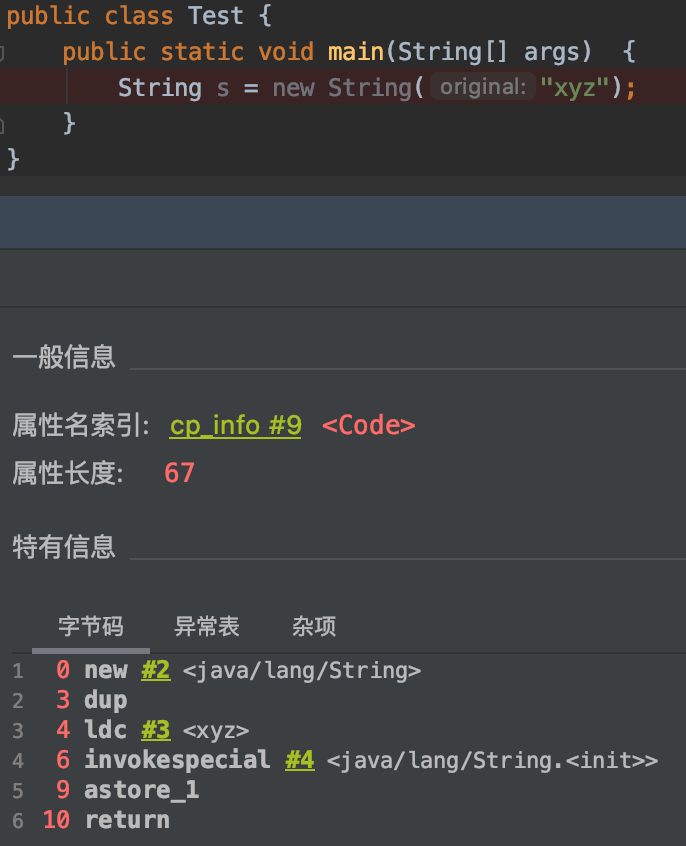Click the highlighted String declaration line
686x846 pixels.
pos(300,87)
